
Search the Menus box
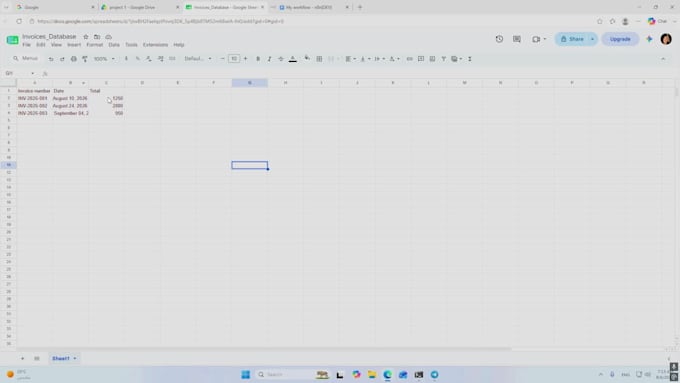(26, 59)
